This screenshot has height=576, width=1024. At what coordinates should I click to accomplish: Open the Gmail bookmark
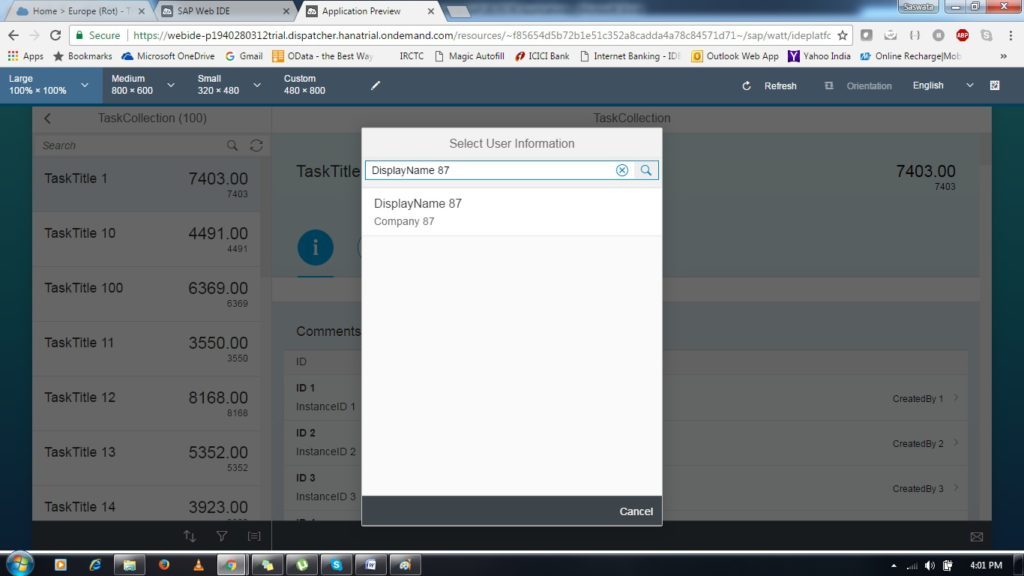point(244,56)
